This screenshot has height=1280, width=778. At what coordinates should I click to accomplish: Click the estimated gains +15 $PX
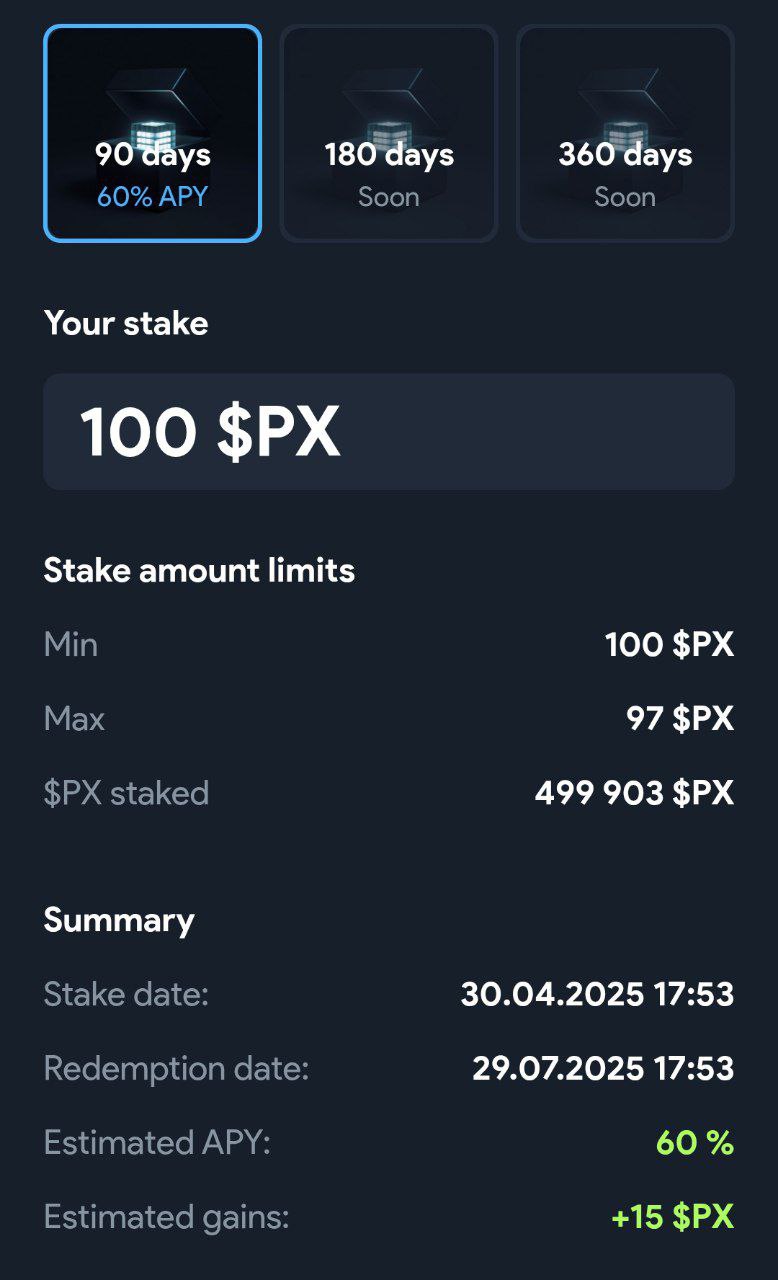673,1217
